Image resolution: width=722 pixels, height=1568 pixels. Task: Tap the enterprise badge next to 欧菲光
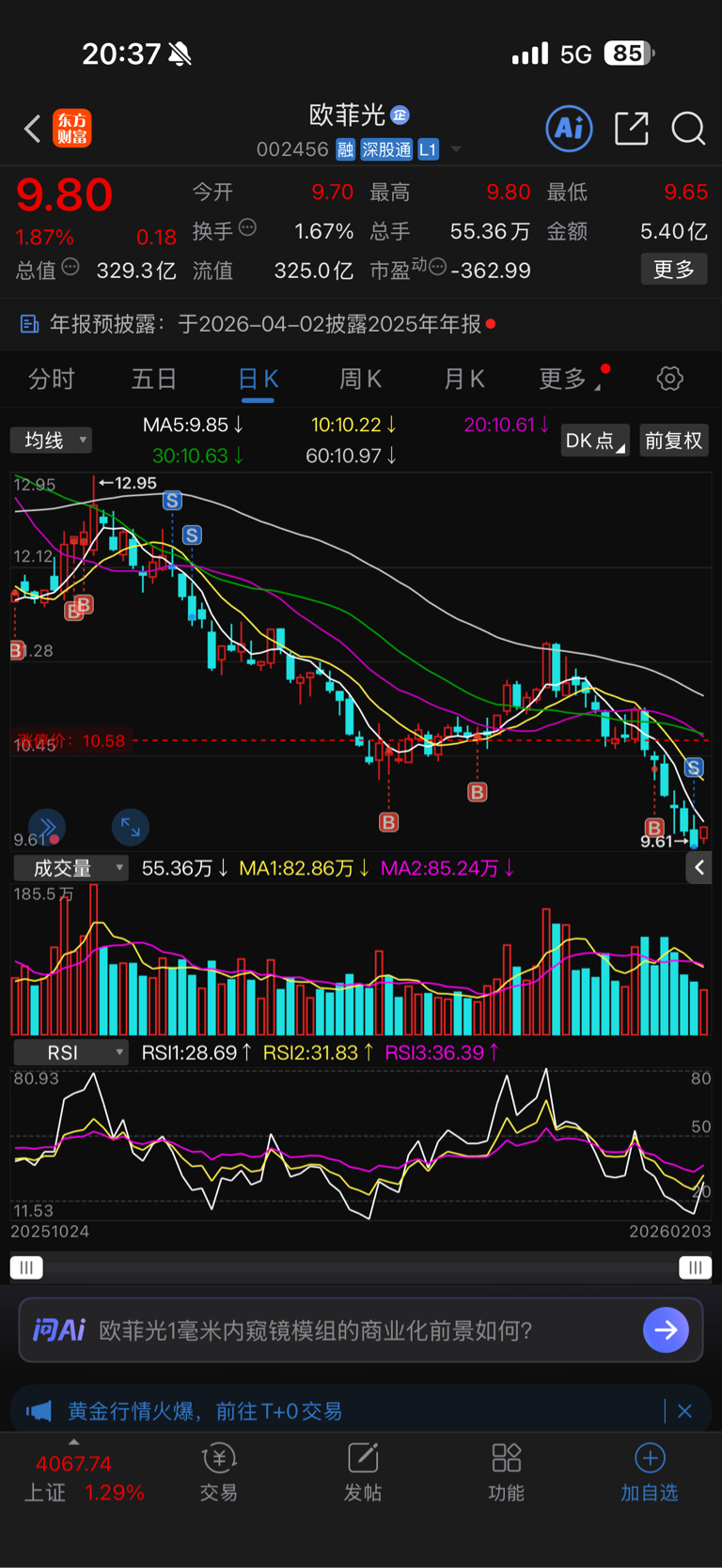tap(400, 115)
